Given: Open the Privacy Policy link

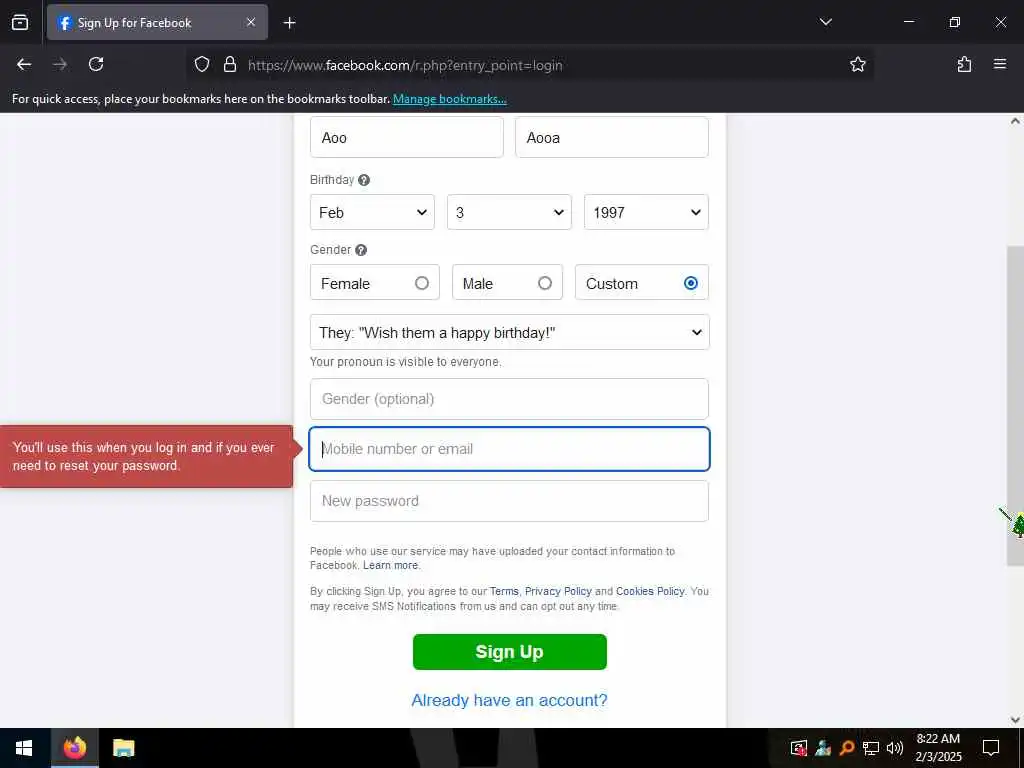Looking at the screenshot, I should [x=558, y=591].
